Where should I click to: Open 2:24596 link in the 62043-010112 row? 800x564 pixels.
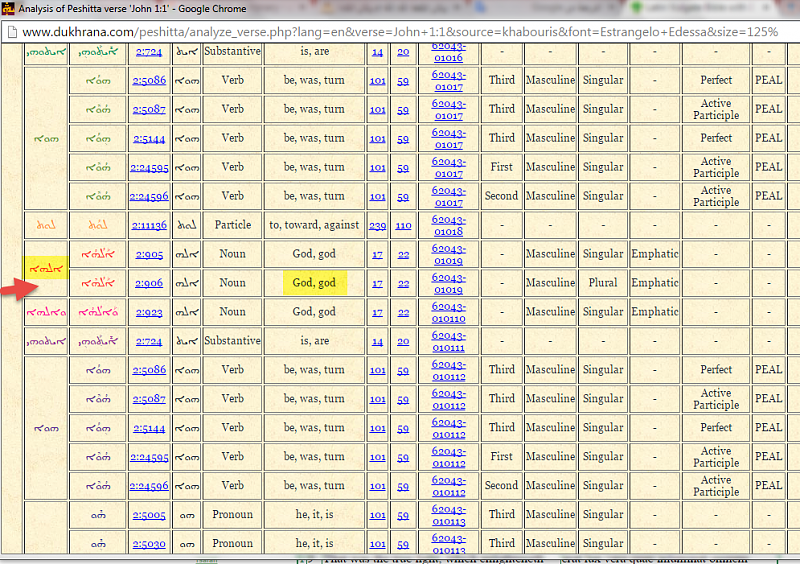[149, 486]
